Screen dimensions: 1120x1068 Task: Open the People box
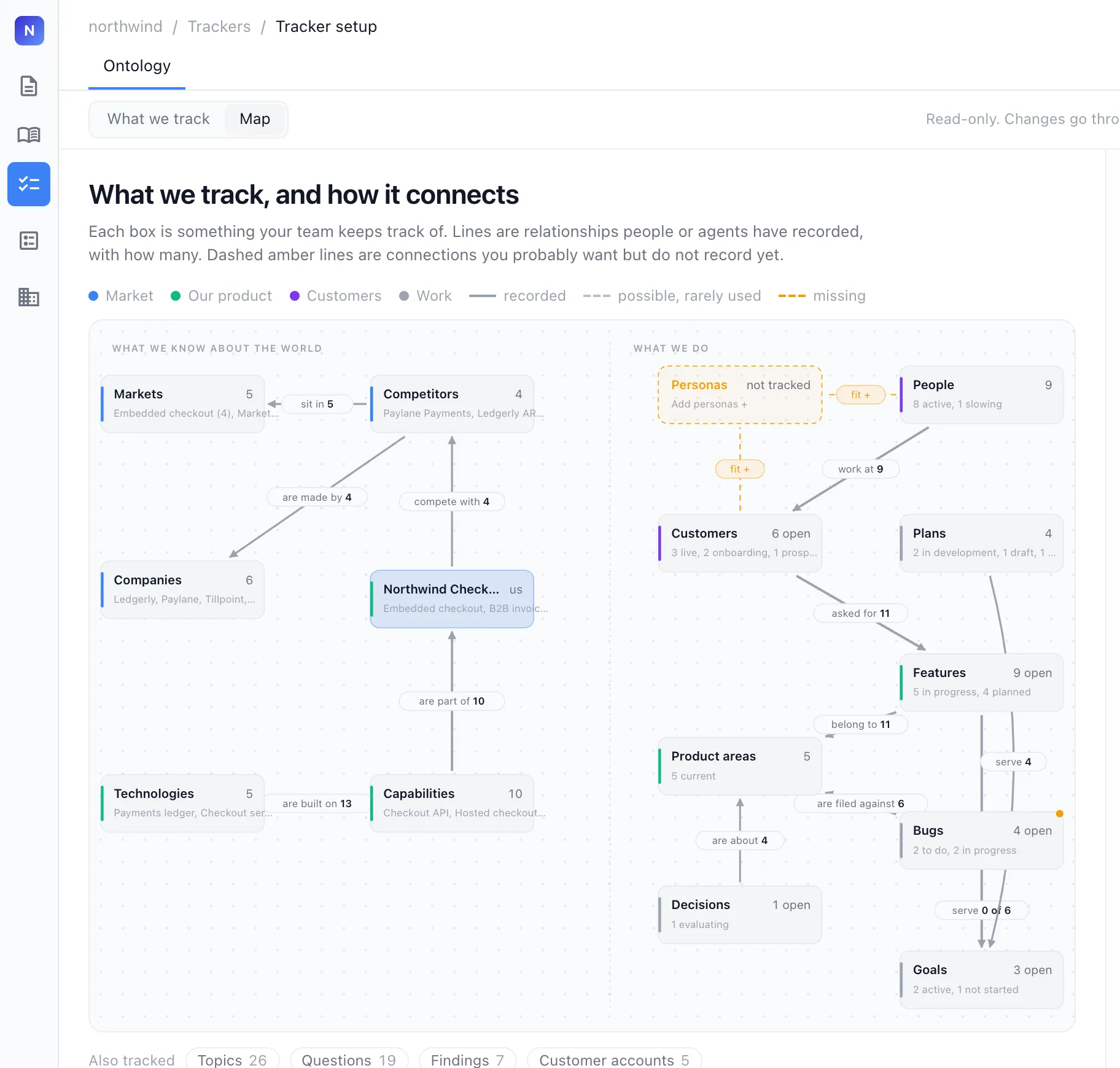point(981,395)
